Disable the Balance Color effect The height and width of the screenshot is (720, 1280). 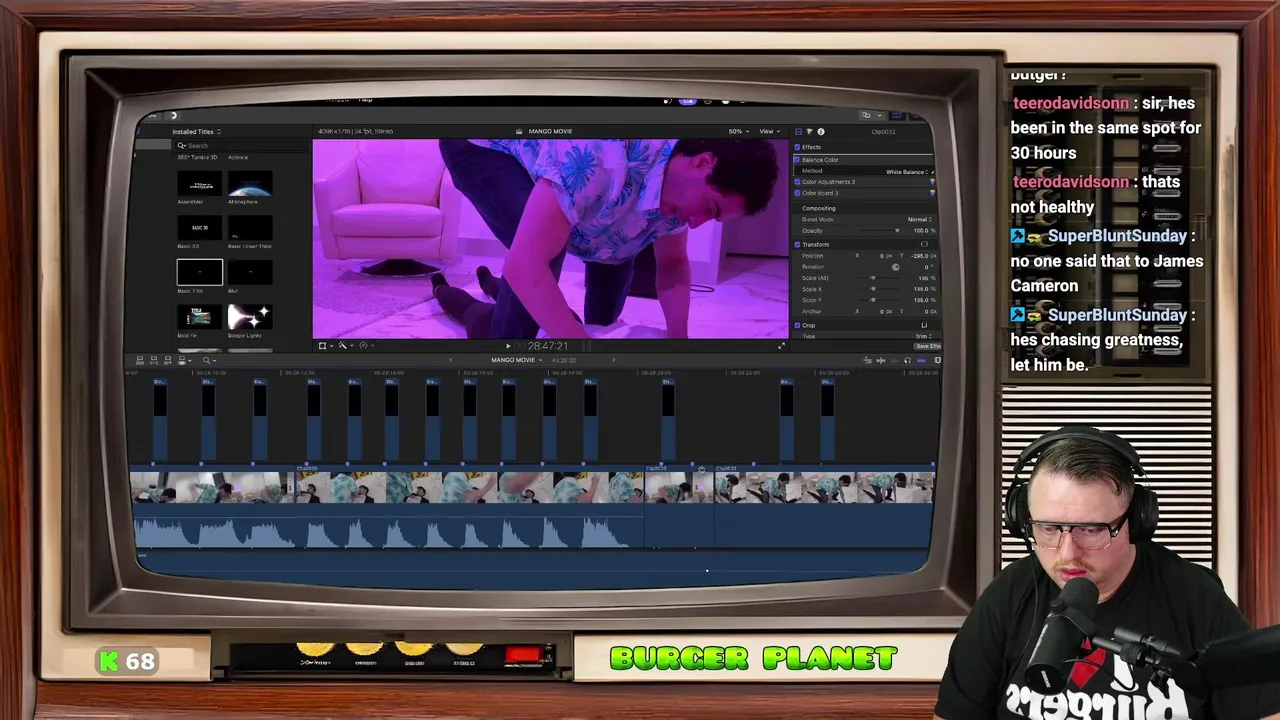pos(797,160)
